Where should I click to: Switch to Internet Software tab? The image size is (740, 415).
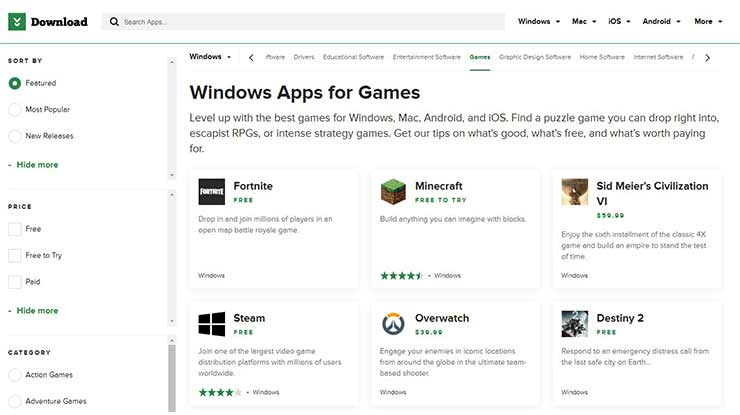point(658,57)
